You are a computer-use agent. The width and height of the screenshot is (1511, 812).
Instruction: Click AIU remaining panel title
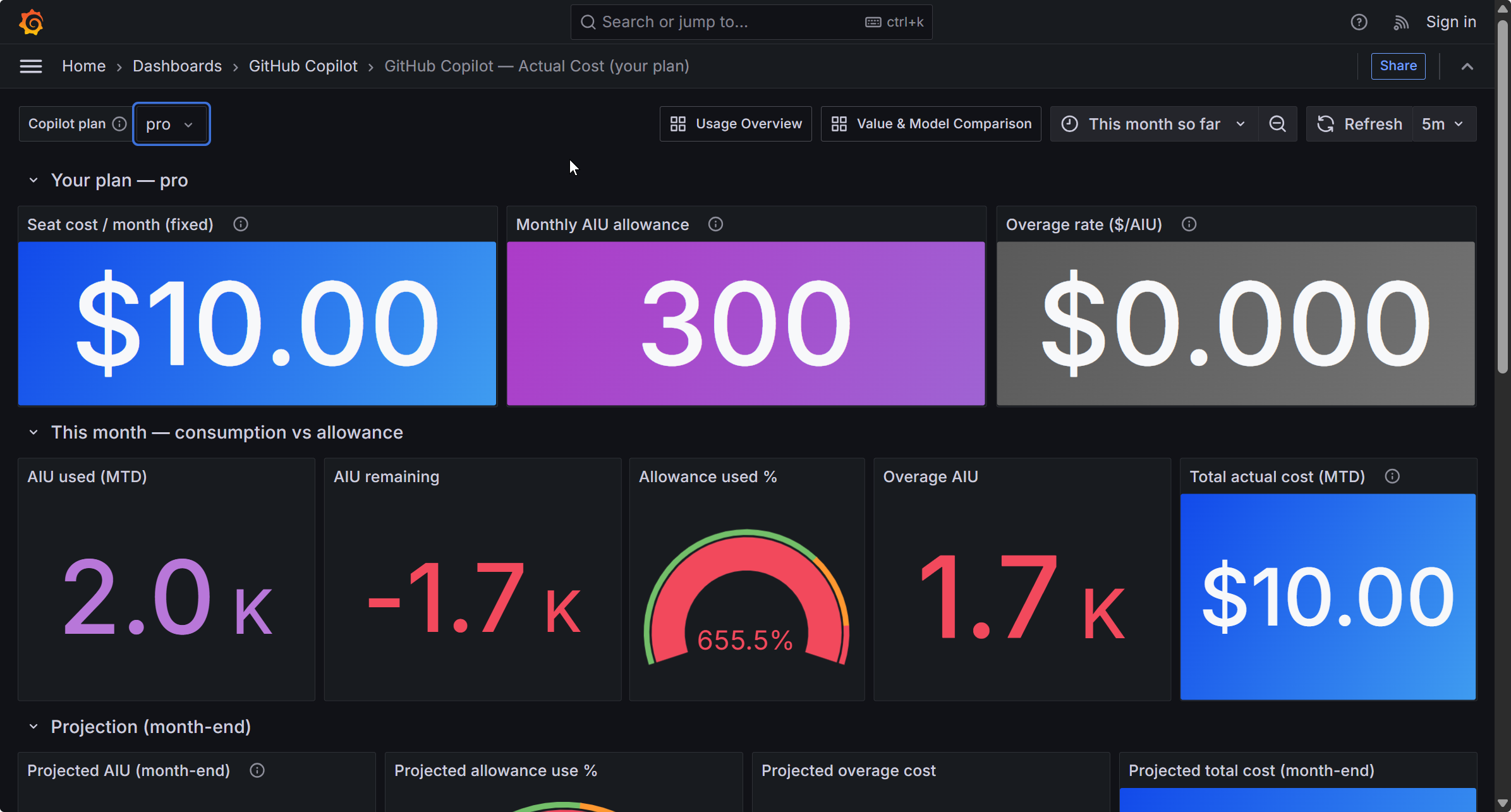click(386, 476)
